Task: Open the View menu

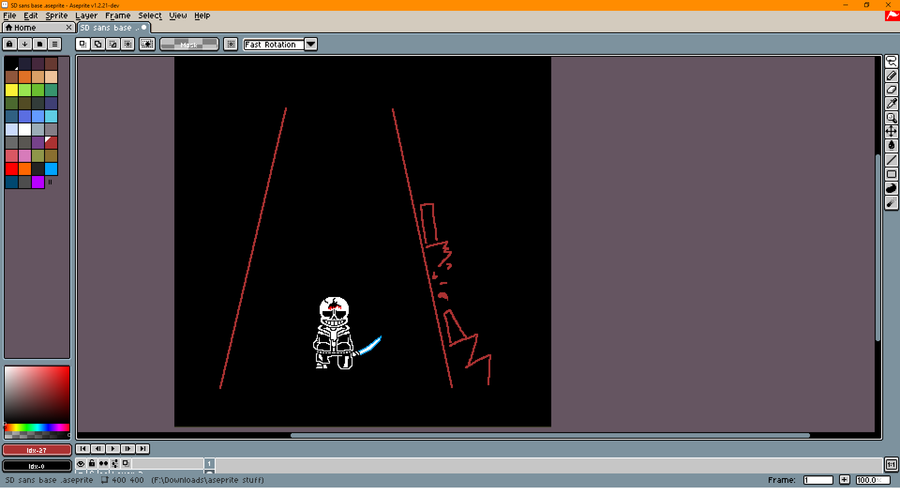Action: [178, 16]
